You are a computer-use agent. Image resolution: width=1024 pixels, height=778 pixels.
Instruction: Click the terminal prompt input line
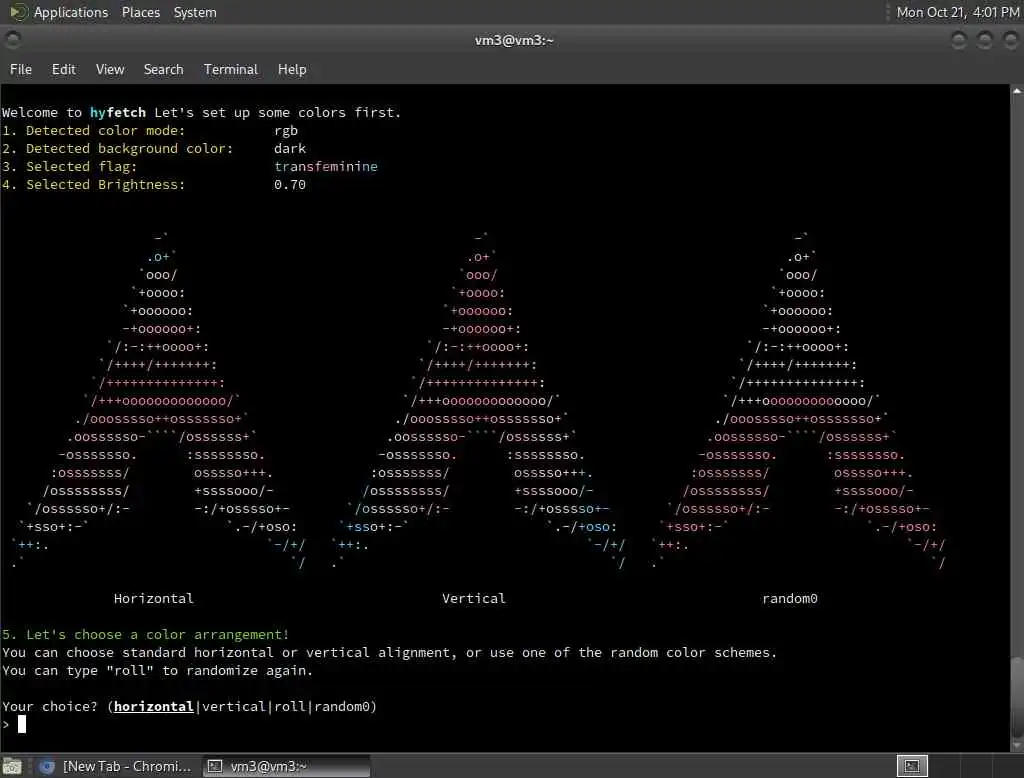(505, 724)
